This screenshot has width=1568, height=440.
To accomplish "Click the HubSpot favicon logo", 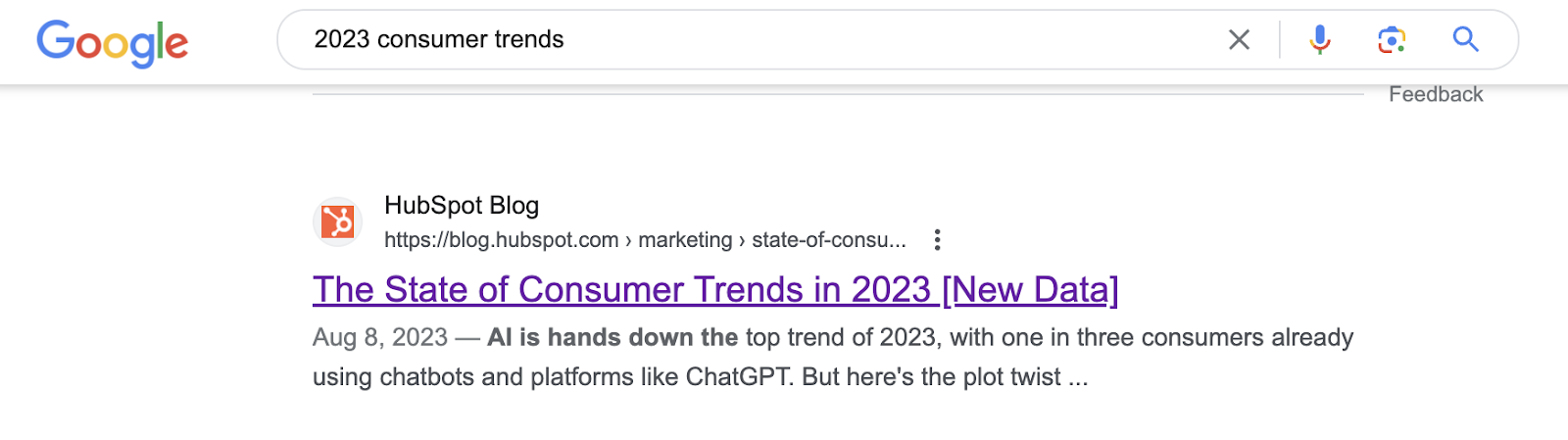I will [338, 221].
